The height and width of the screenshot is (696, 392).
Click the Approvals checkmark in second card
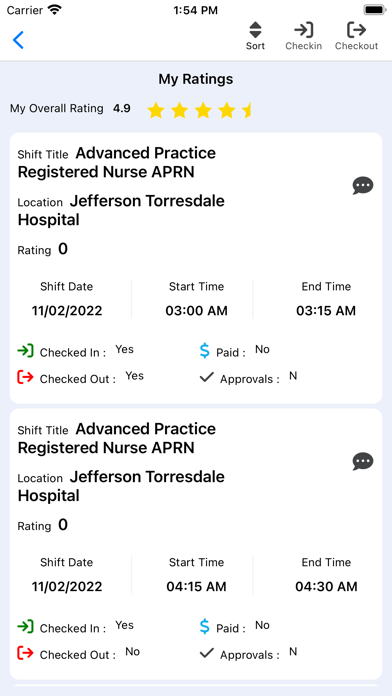(x=207, y=653)
